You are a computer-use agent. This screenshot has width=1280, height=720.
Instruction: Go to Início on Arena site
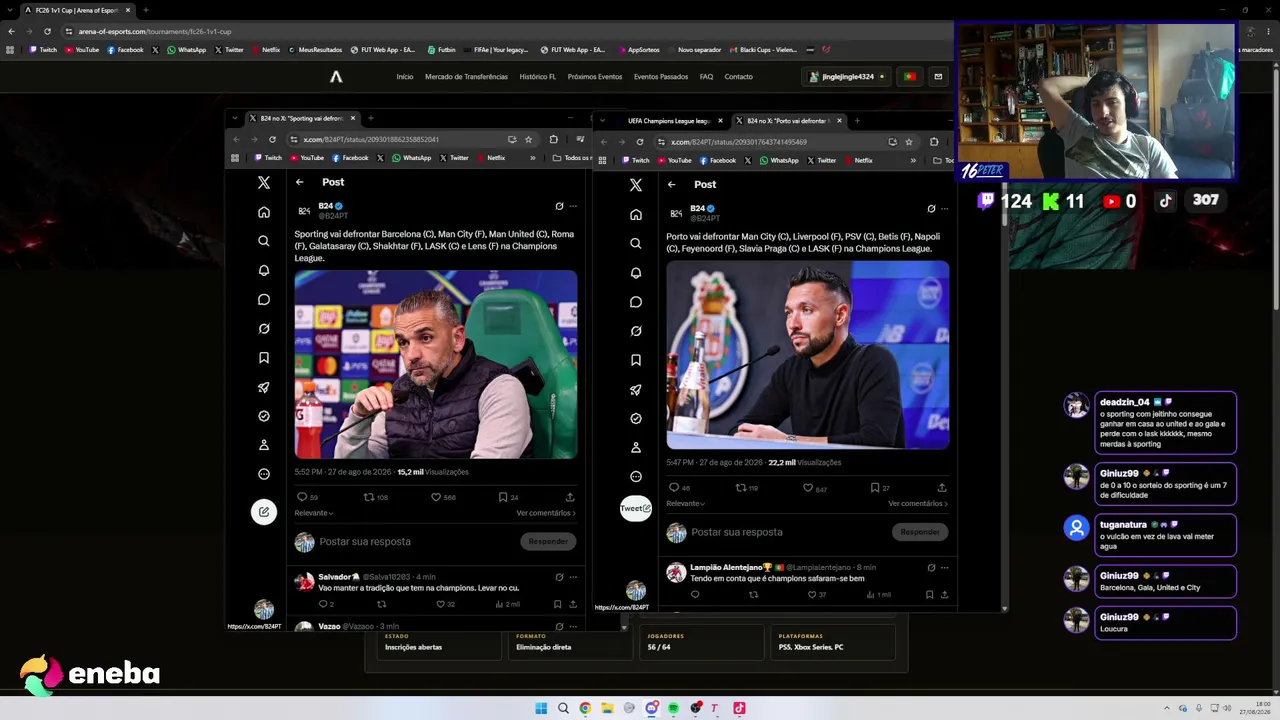point(404,77)
